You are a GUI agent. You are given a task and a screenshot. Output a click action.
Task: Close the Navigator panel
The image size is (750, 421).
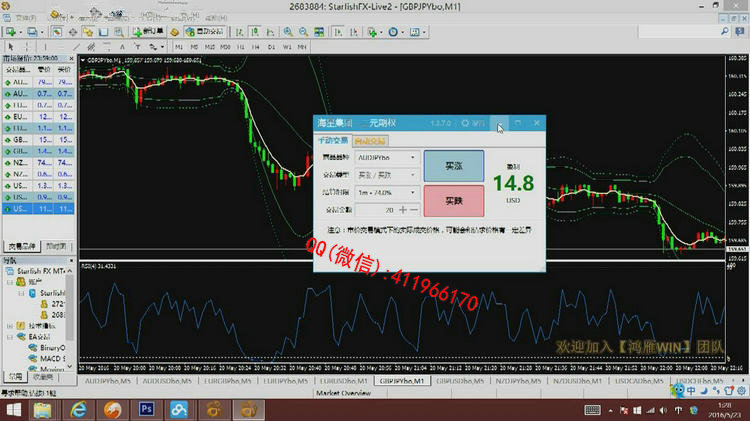tap(71, 261)
